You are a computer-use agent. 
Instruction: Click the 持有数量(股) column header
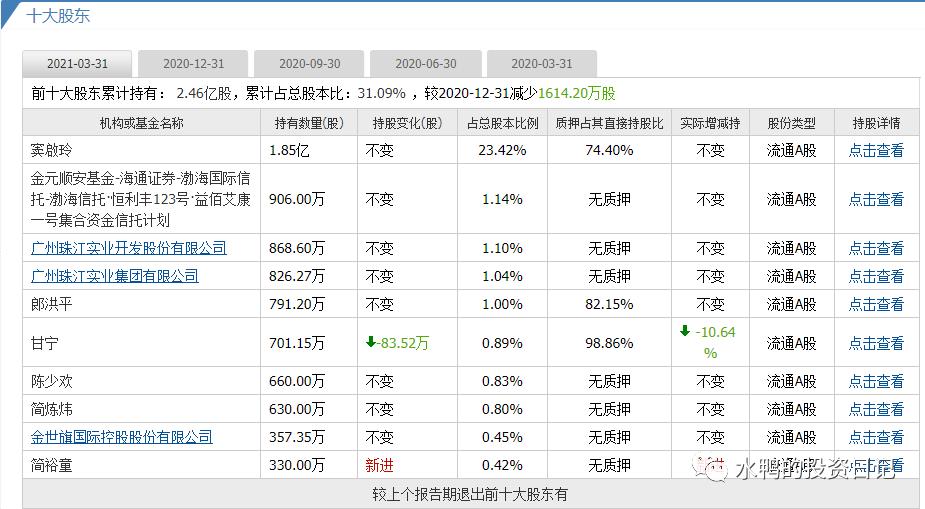(309, 123)
